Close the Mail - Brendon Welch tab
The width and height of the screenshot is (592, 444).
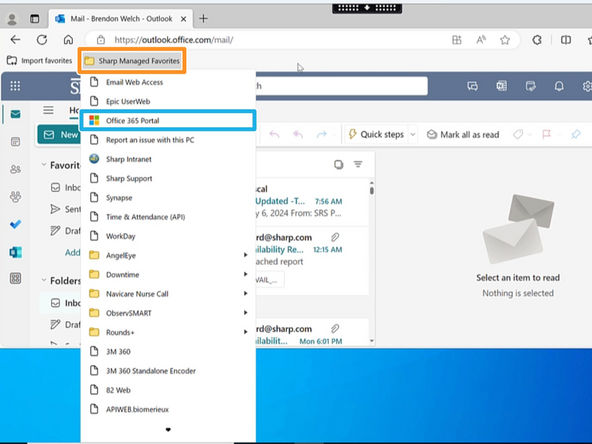click(x=183, y=19)
